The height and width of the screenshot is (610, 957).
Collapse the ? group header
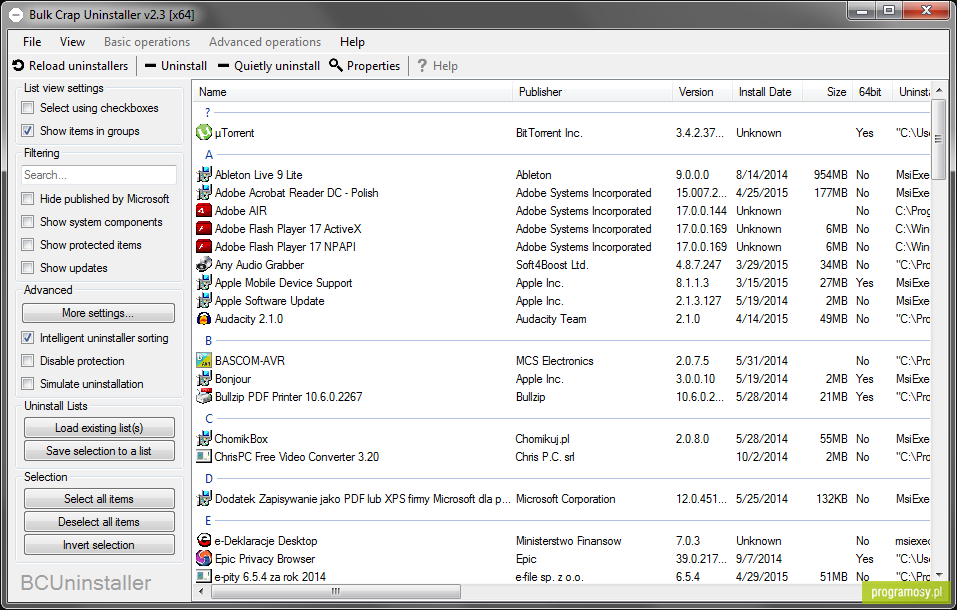208,112
